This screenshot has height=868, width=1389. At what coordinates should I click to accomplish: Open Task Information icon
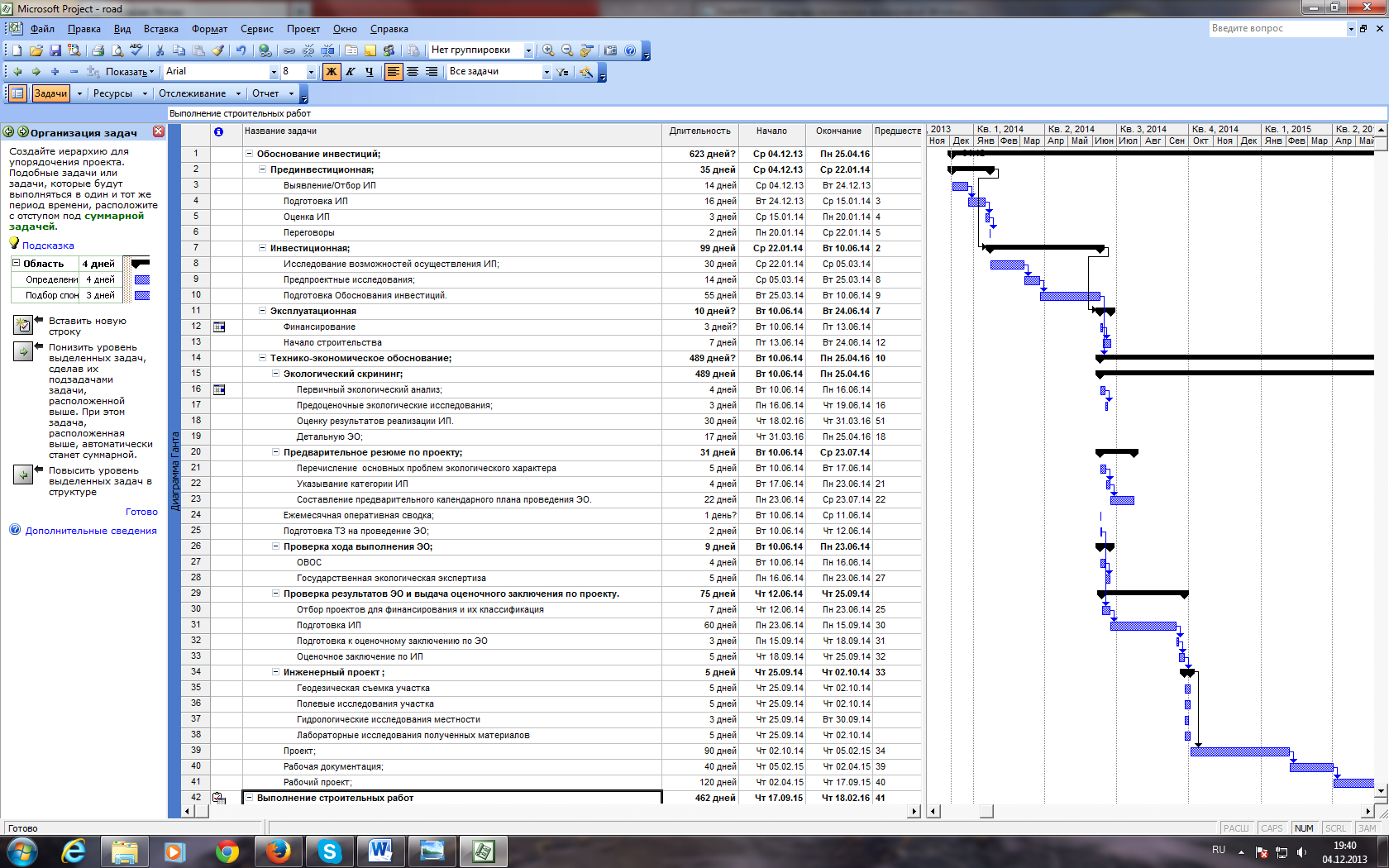(351, 50)
